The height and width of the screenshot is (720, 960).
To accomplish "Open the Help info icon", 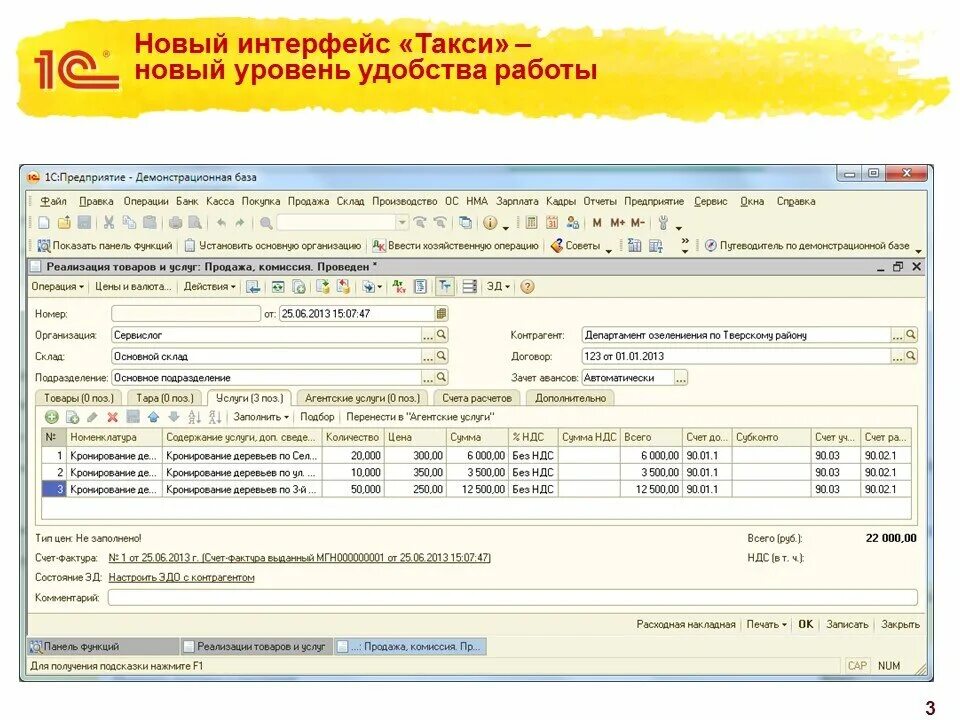I will [x=490, y=223].
